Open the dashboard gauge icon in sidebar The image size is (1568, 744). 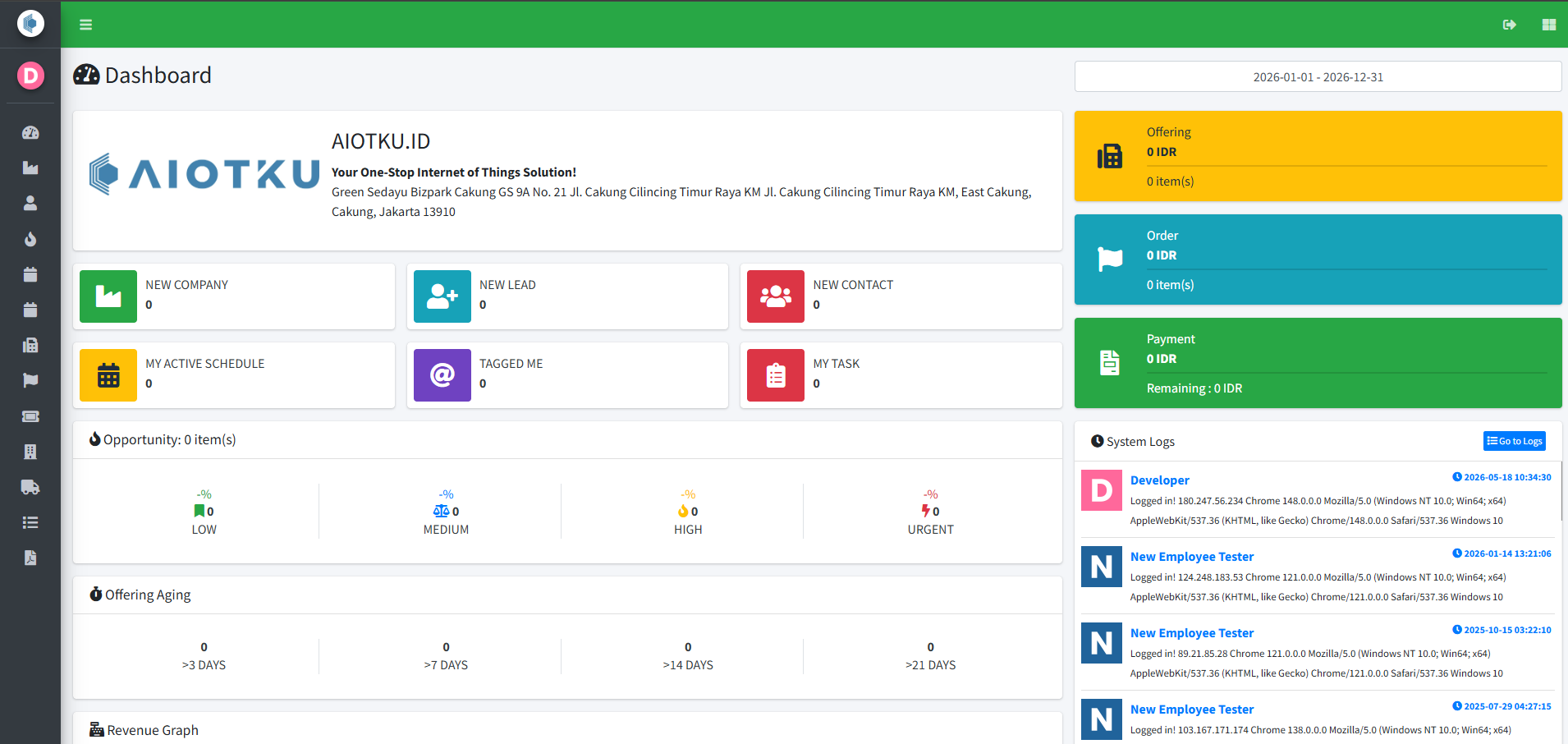[x=30, y=132]
